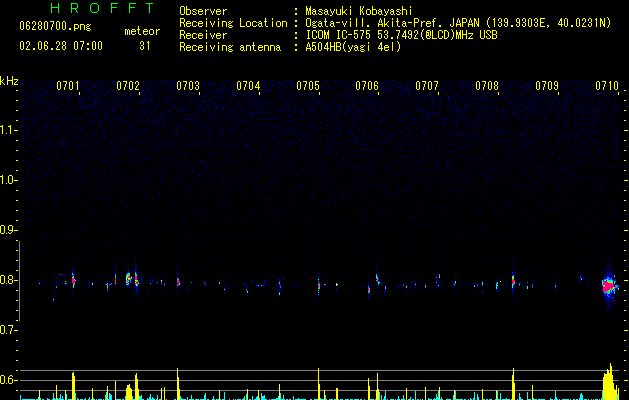Click the 0702 time marker
The height and width of the screenshot is (400, 629).
[x=128, y=86]
